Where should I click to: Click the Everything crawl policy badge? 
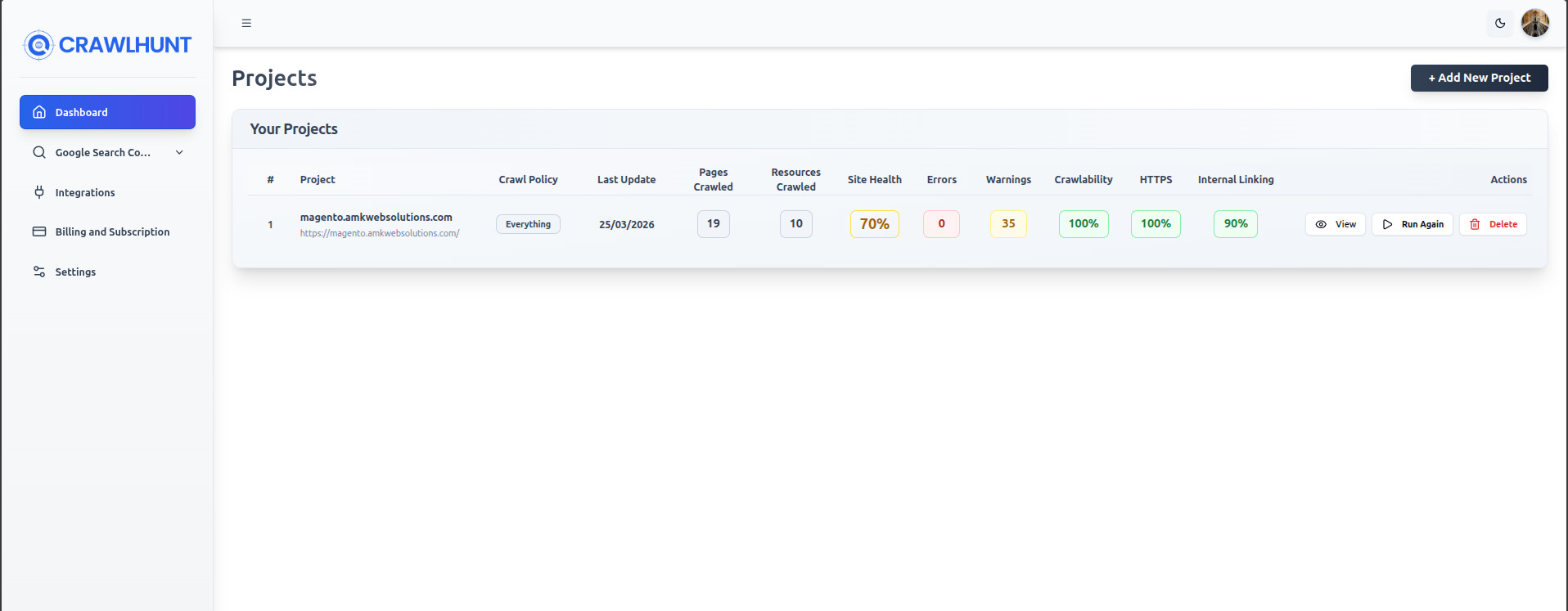click(x=528, y=224)
